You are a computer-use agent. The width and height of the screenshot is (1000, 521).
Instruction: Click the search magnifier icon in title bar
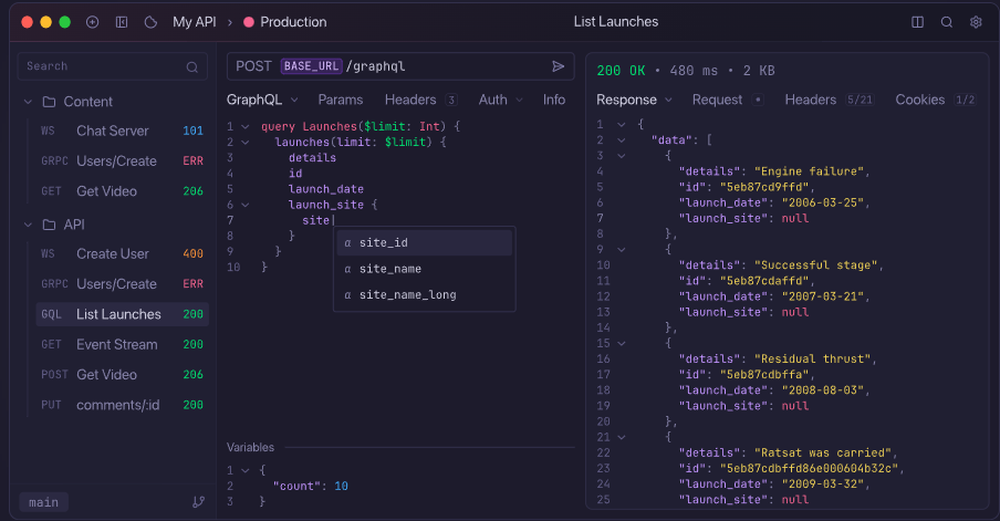pos(946,22)
